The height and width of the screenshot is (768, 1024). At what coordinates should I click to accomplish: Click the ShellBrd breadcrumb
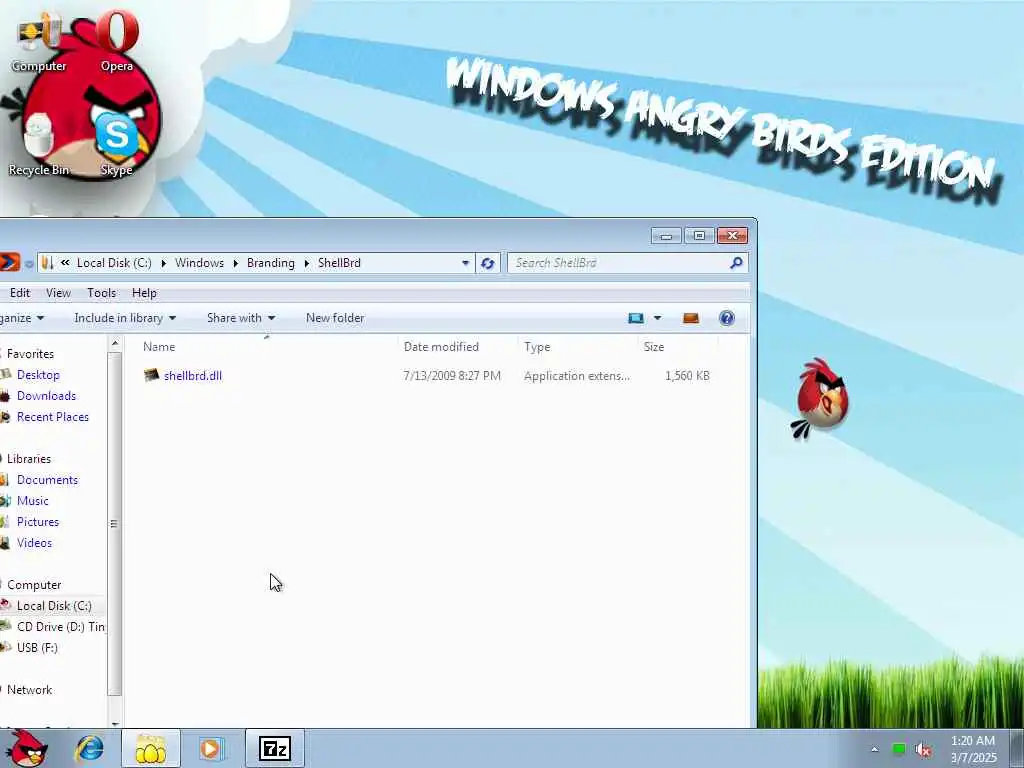coord(339,263)
